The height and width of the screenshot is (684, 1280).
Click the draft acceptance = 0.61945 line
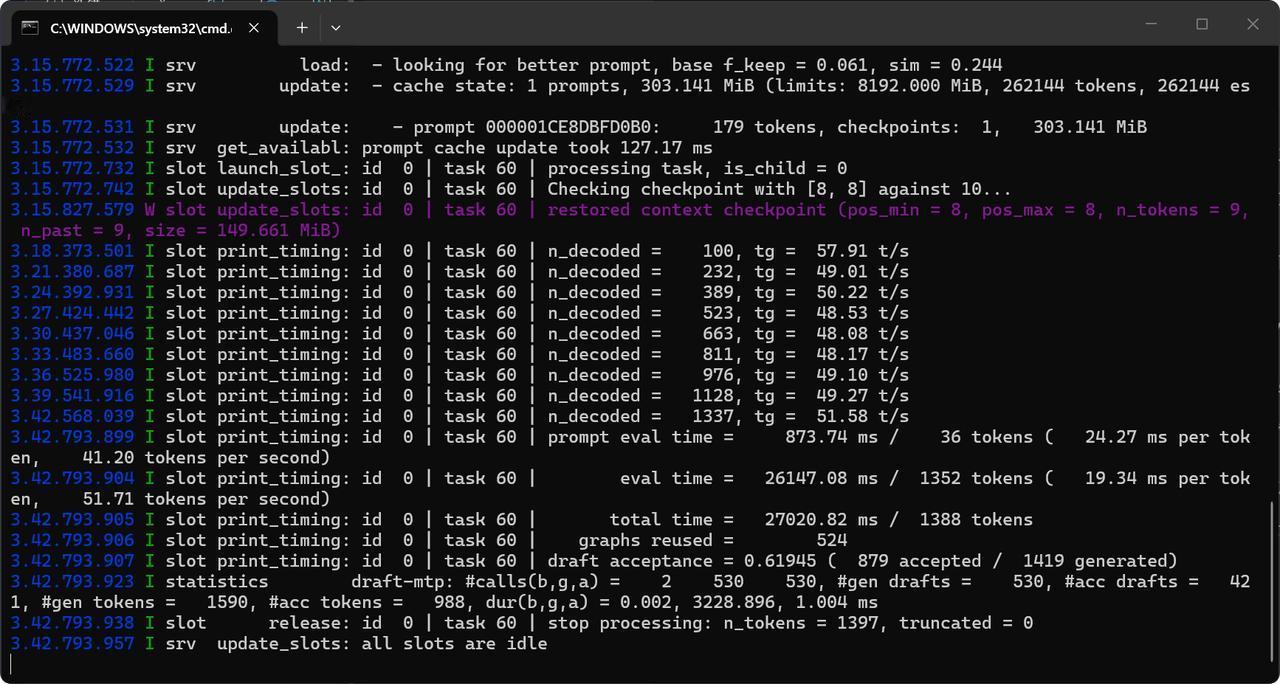(594, 560)
